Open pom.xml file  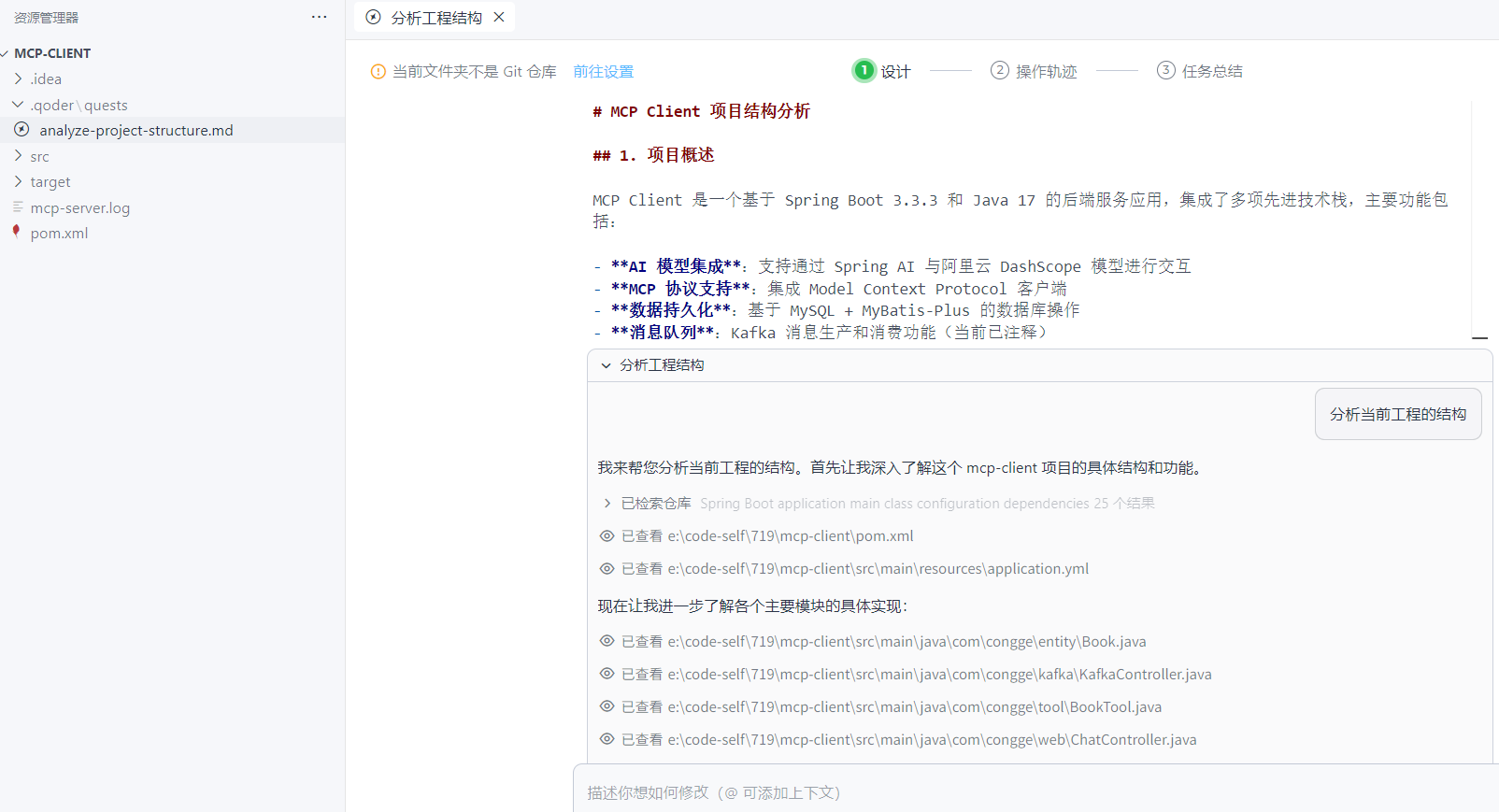[59, 233]
